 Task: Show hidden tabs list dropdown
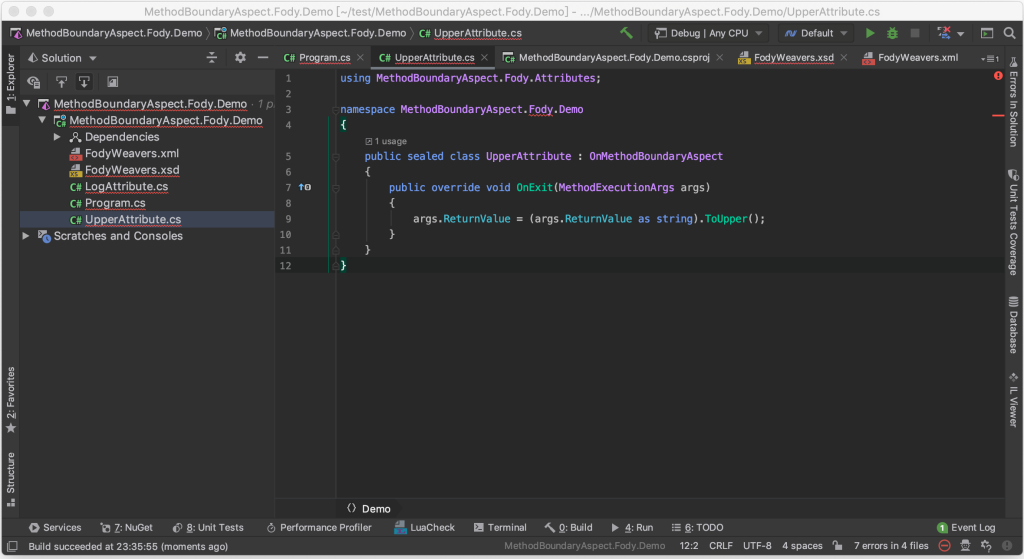(x=989, y=58)
